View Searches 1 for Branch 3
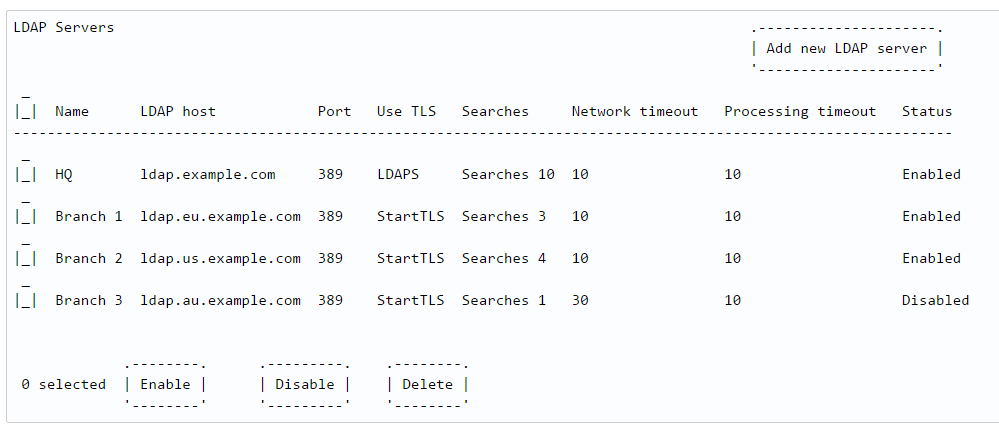This screenshot has width=999, height=429. tap(504, 301)
